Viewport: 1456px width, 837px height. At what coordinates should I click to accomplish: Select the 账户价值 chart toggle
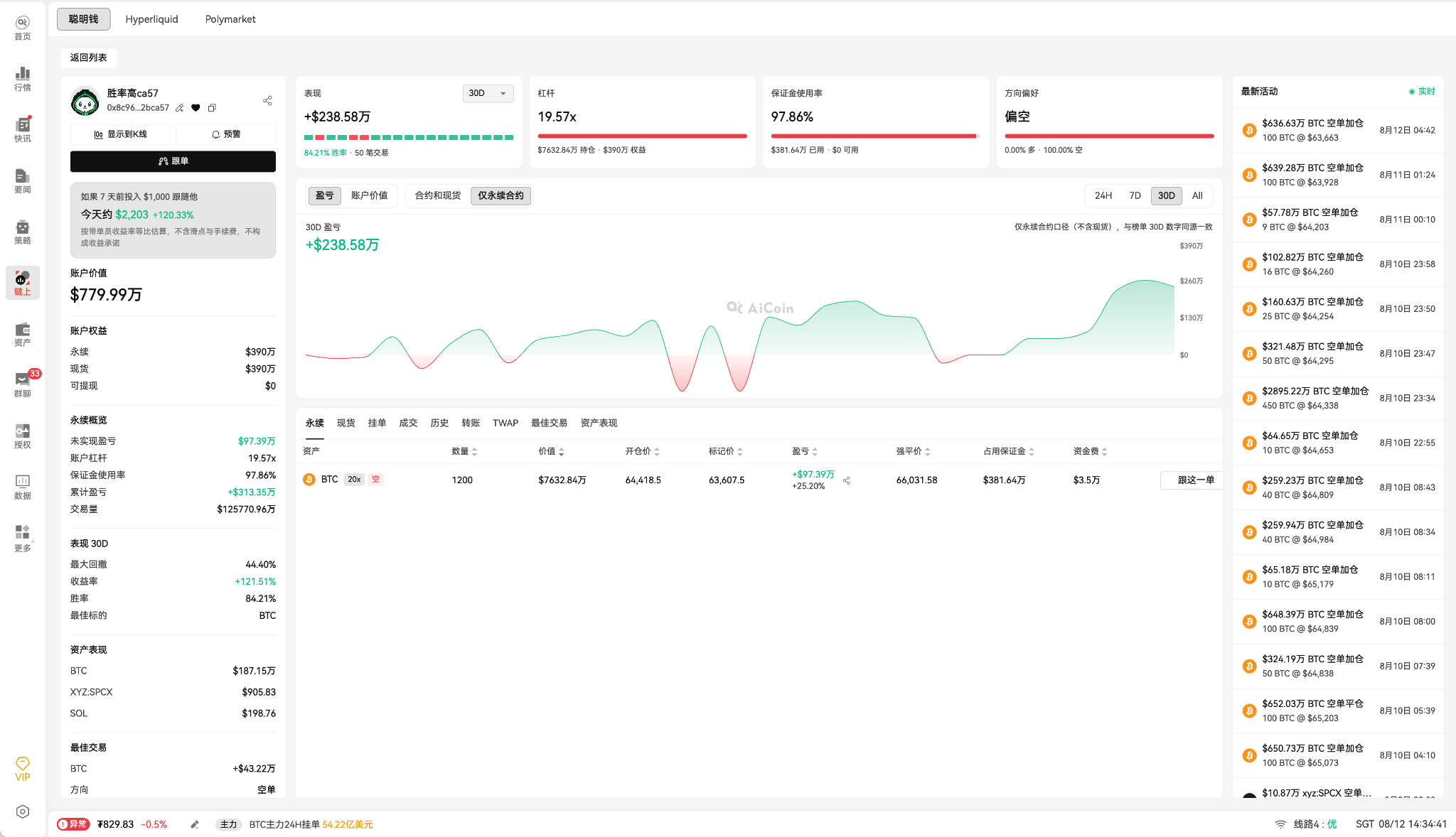tap(370, 195)
